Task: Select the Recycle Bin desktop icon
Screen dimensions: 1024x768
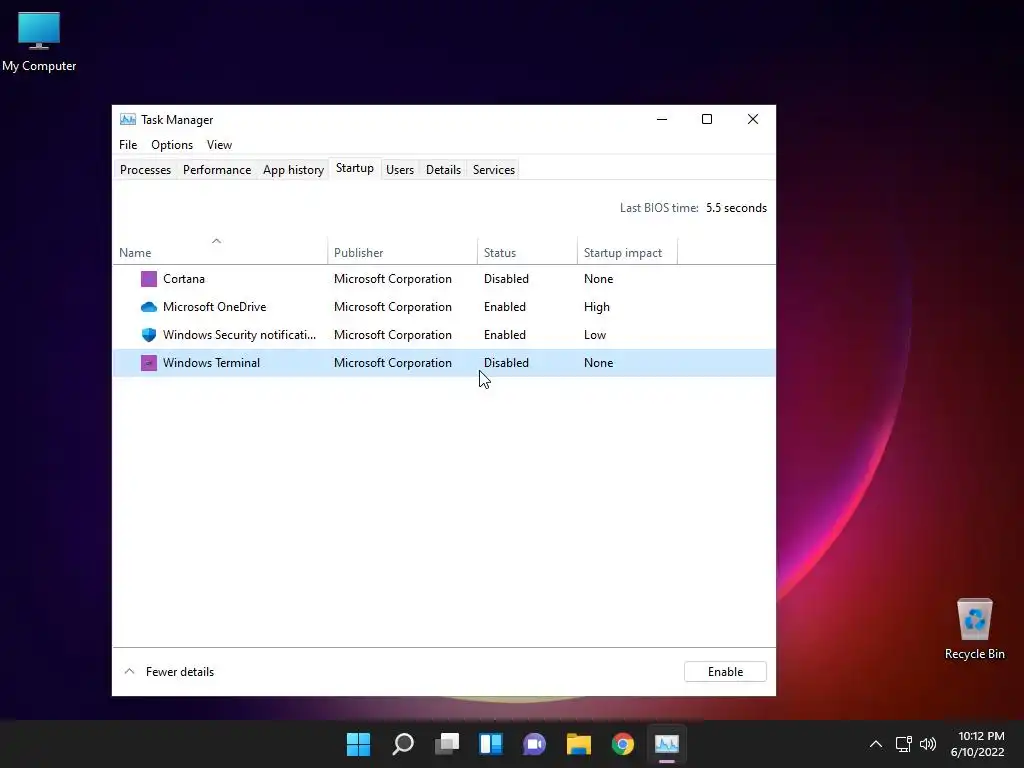Action: (974, 629)
